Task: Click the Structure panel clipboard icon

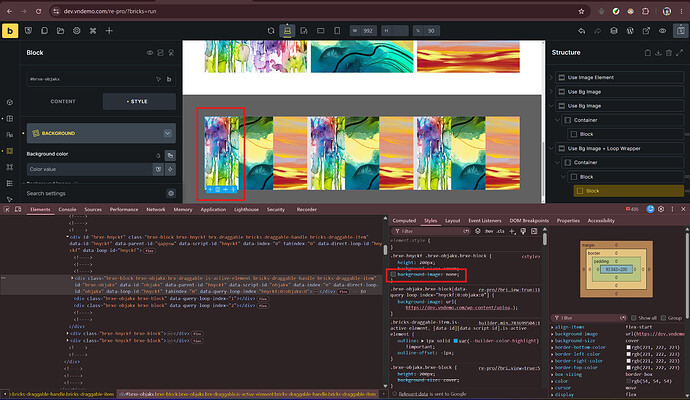Action: [648, 53]
